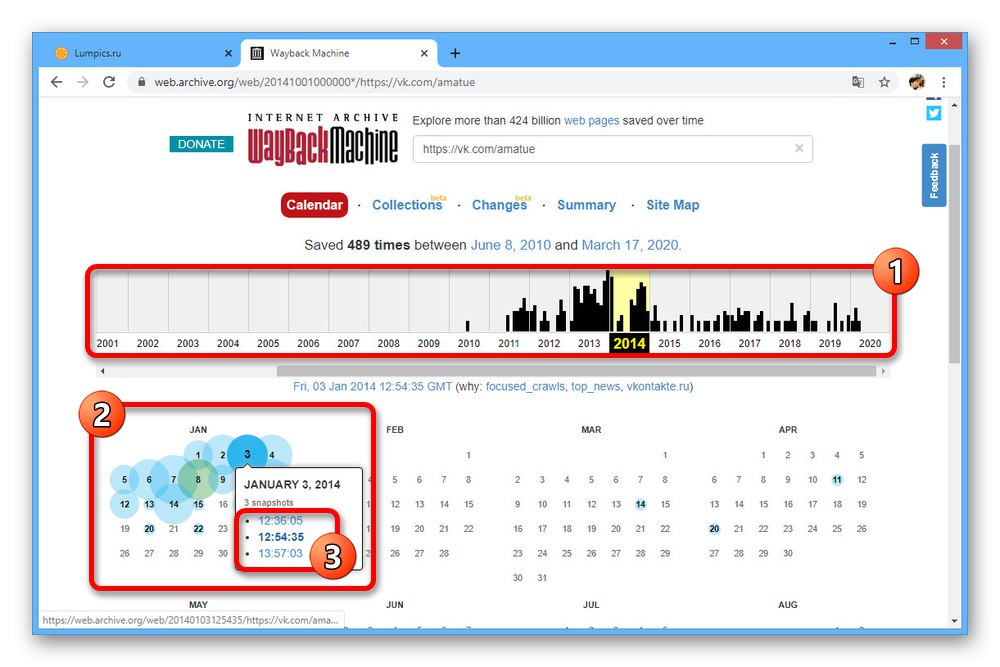Viewport: 1000px width, 667px height.
Task: Select January 8 in the calendar
Action: click(x=198, y=480)
